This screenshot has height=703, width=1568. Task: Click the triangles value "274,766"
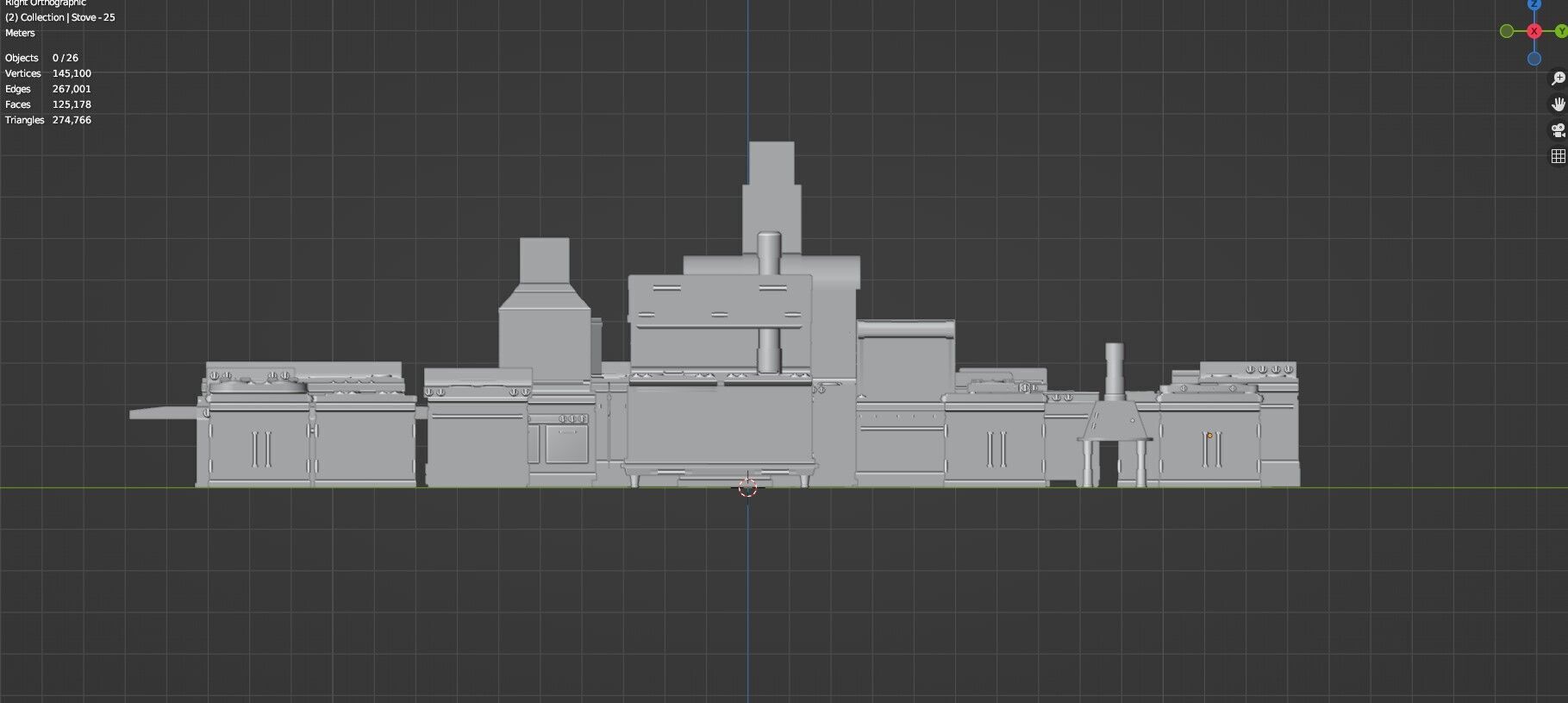point(72,120)
